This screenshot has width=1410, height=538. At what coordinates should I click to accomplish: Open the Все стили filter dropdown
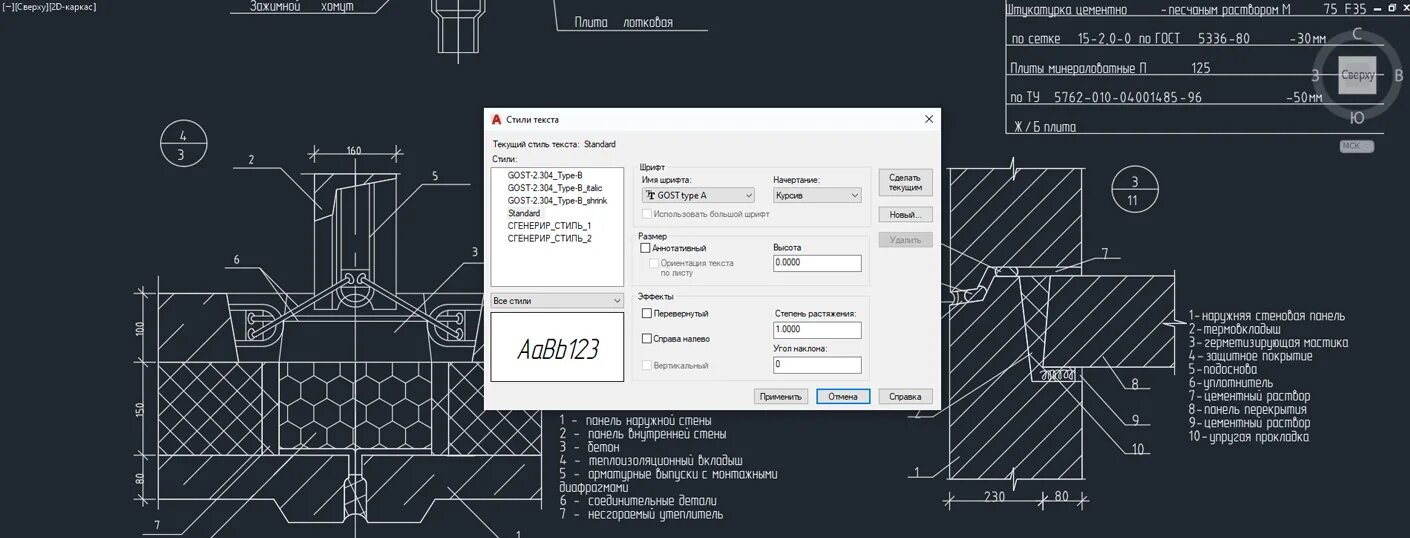pos(557,300)
